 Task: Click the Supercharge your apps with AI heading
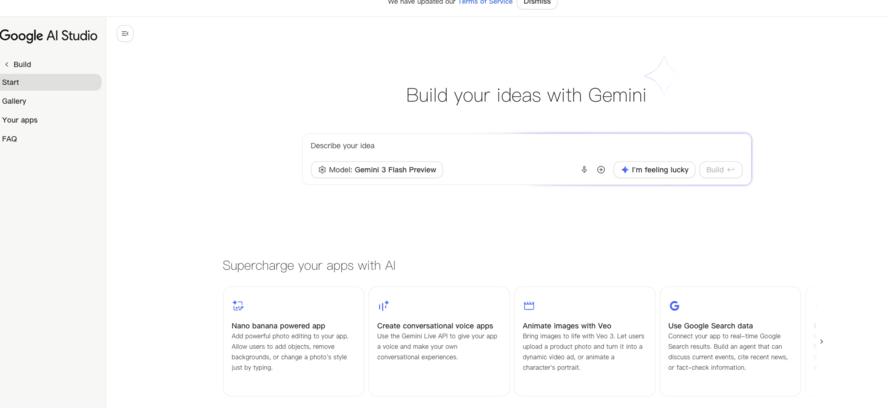click(x=309, y=265)
